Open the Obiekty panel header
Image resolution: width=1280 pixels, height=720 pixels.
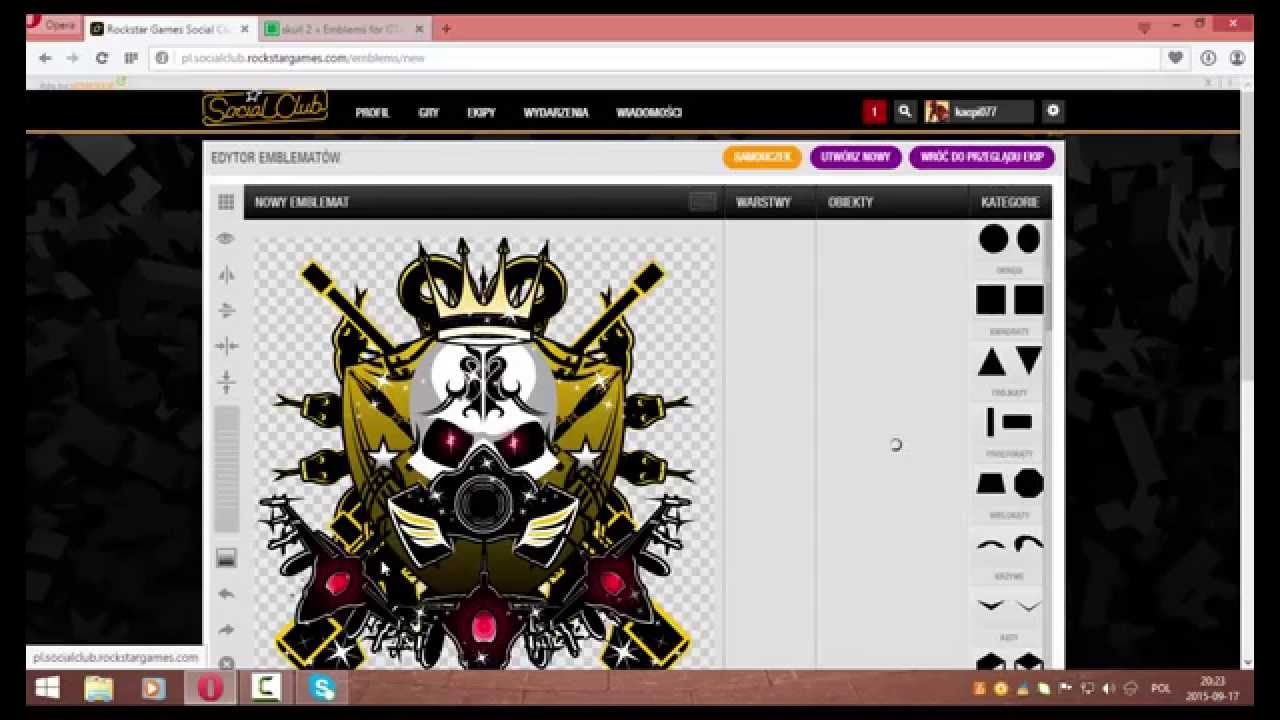[851, 202]
